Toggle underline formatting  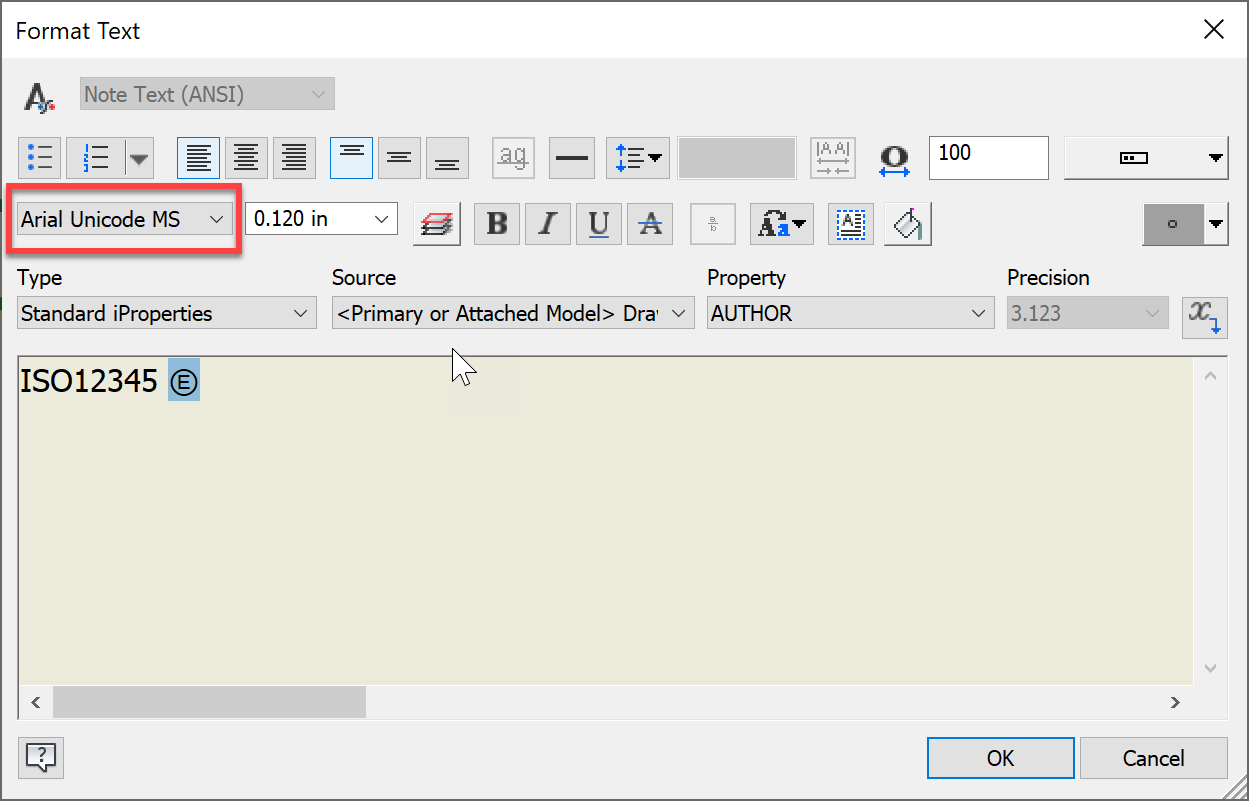click(598, 224)
